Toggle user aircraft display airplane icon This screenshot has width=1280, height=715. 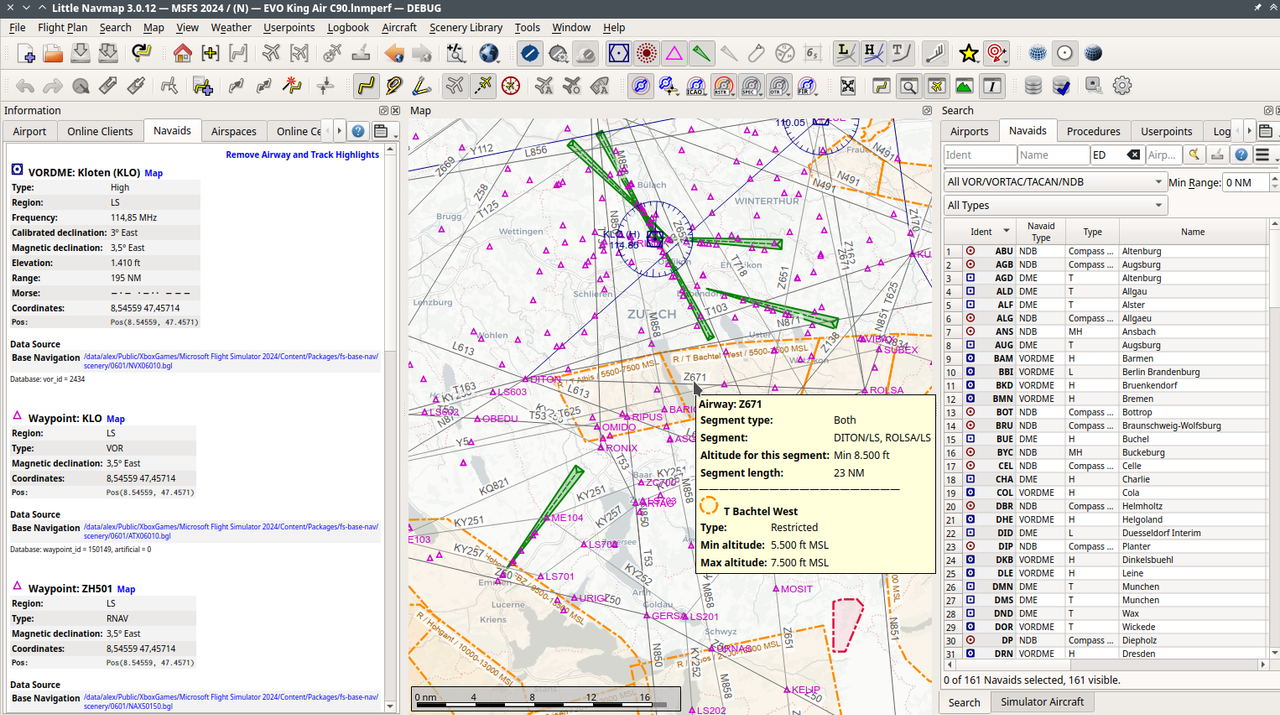[x=455, y=86]
